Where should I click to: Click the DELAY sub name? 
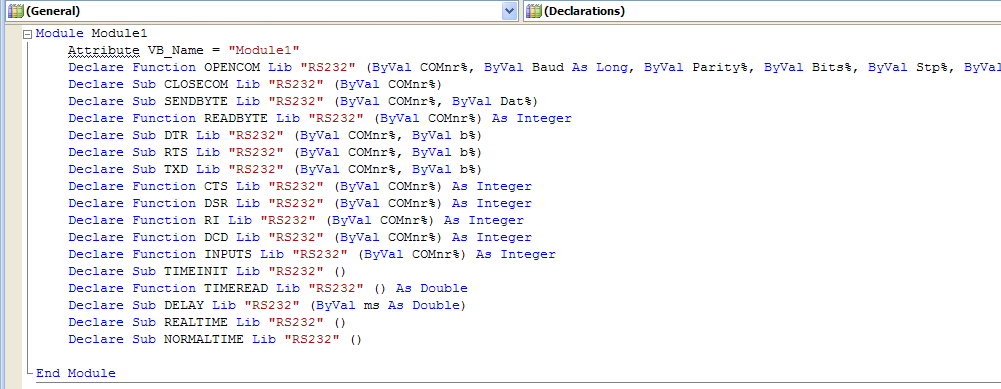point(184,305)
